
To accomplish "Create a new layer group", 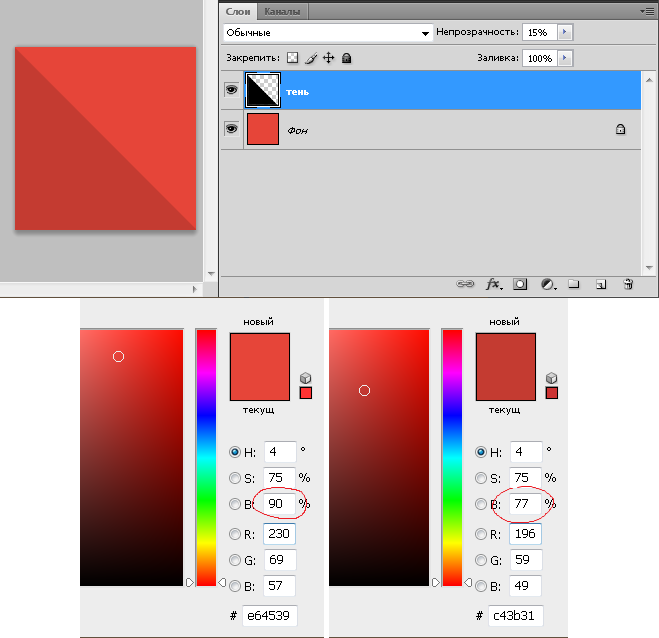I will pyautogui.click(x=574, y=284).
